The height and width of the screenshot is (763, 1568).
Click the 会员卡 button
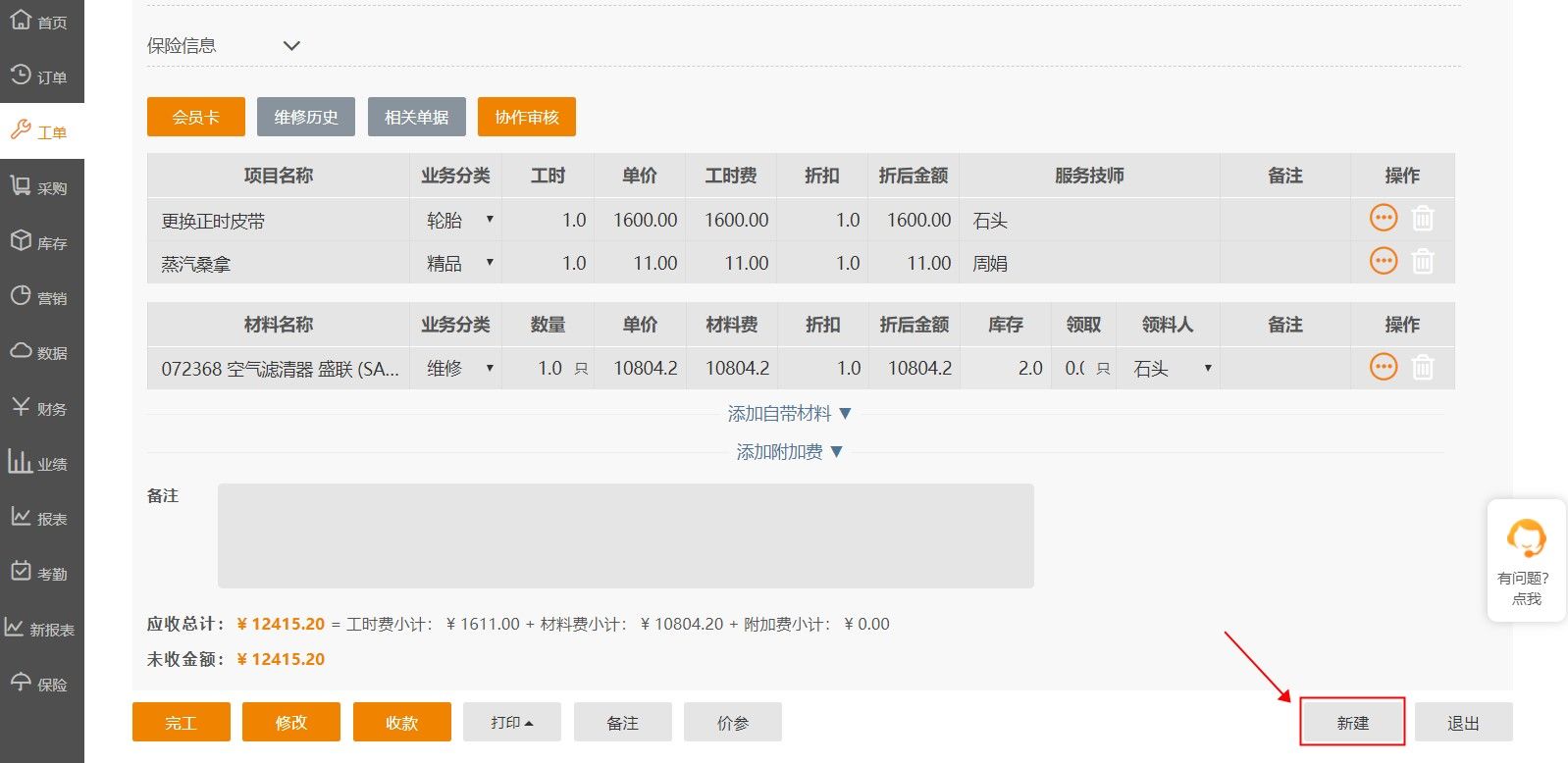coord(195,117)
